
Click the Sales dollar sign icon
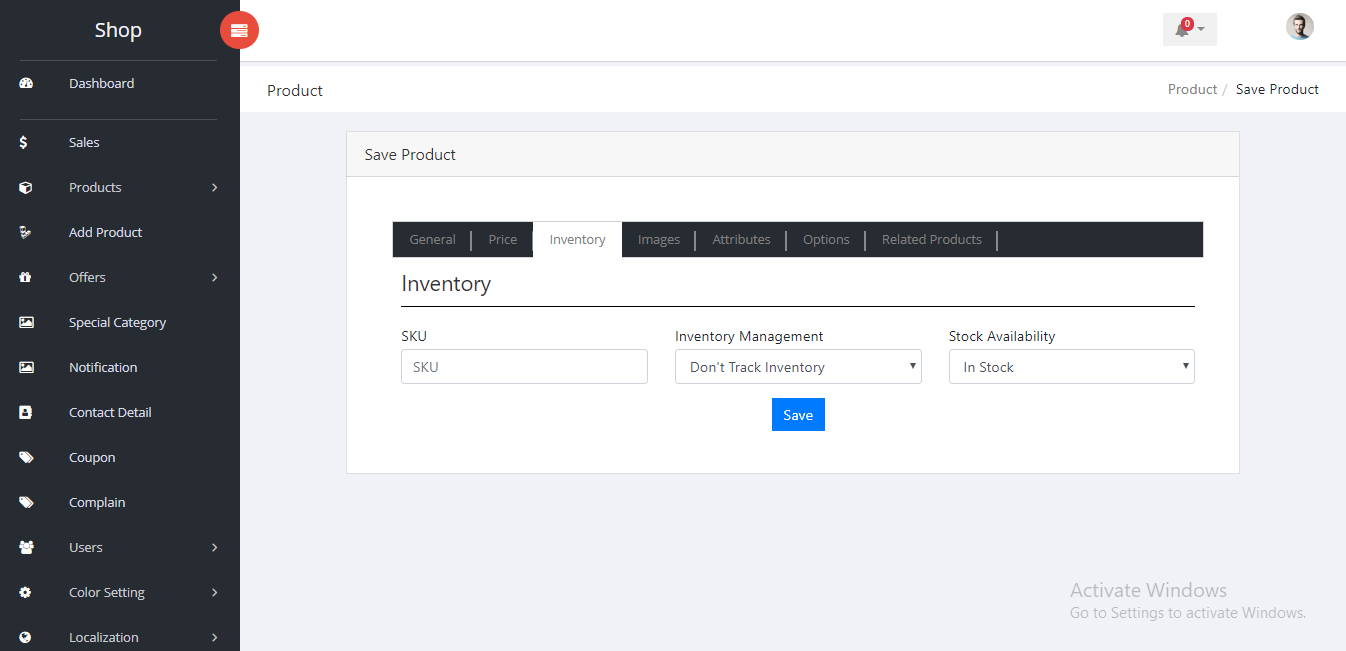(x=24, y=143)
